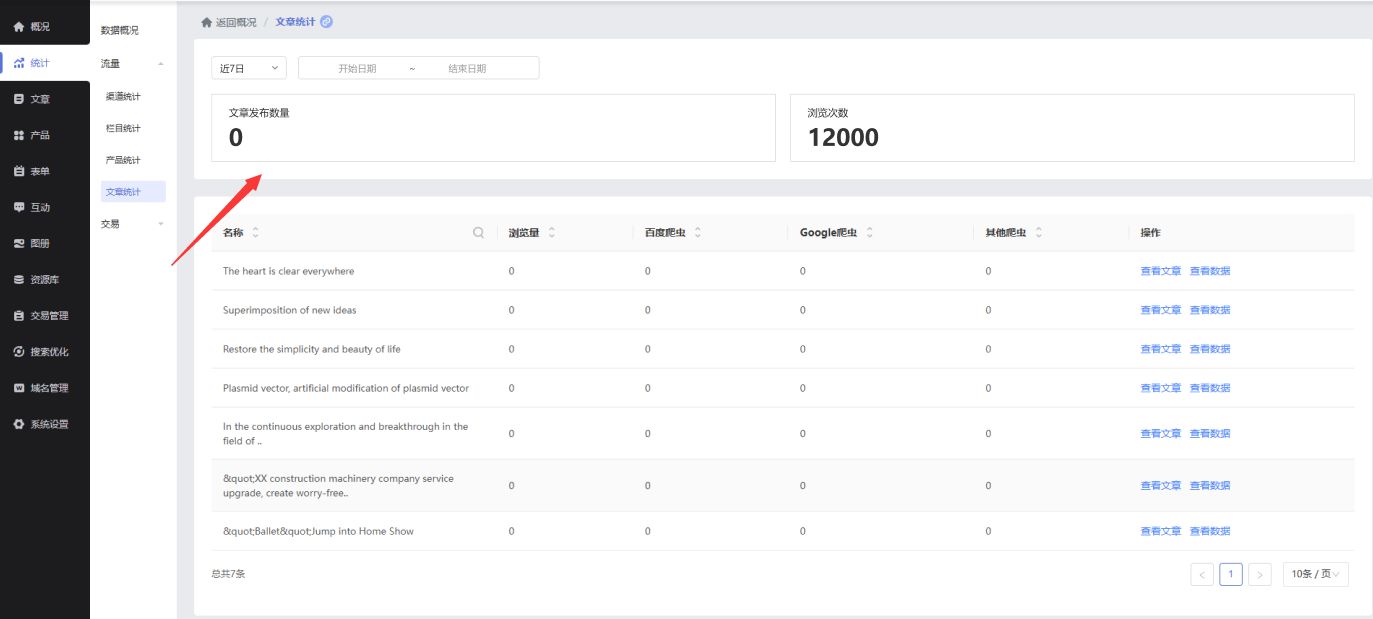The height and width of the screenshot is (619, 1373).
Task: Collapse the 流量 submenu group
Action: pyautogui.click(x=133, y=64)
